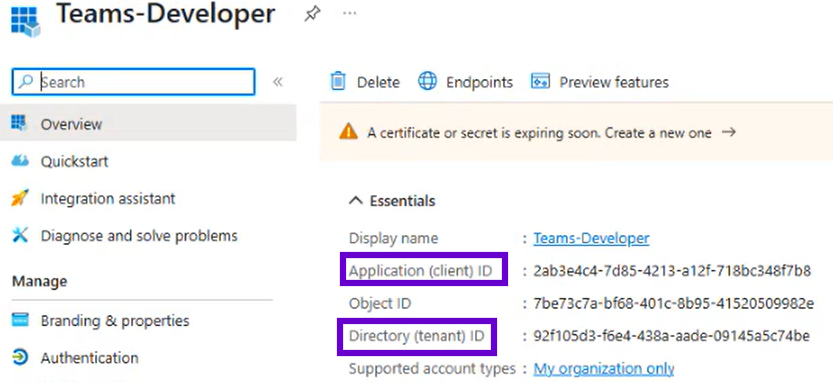Click the Teams-Developer page title

pyautogui.click(x=166, y=14)
